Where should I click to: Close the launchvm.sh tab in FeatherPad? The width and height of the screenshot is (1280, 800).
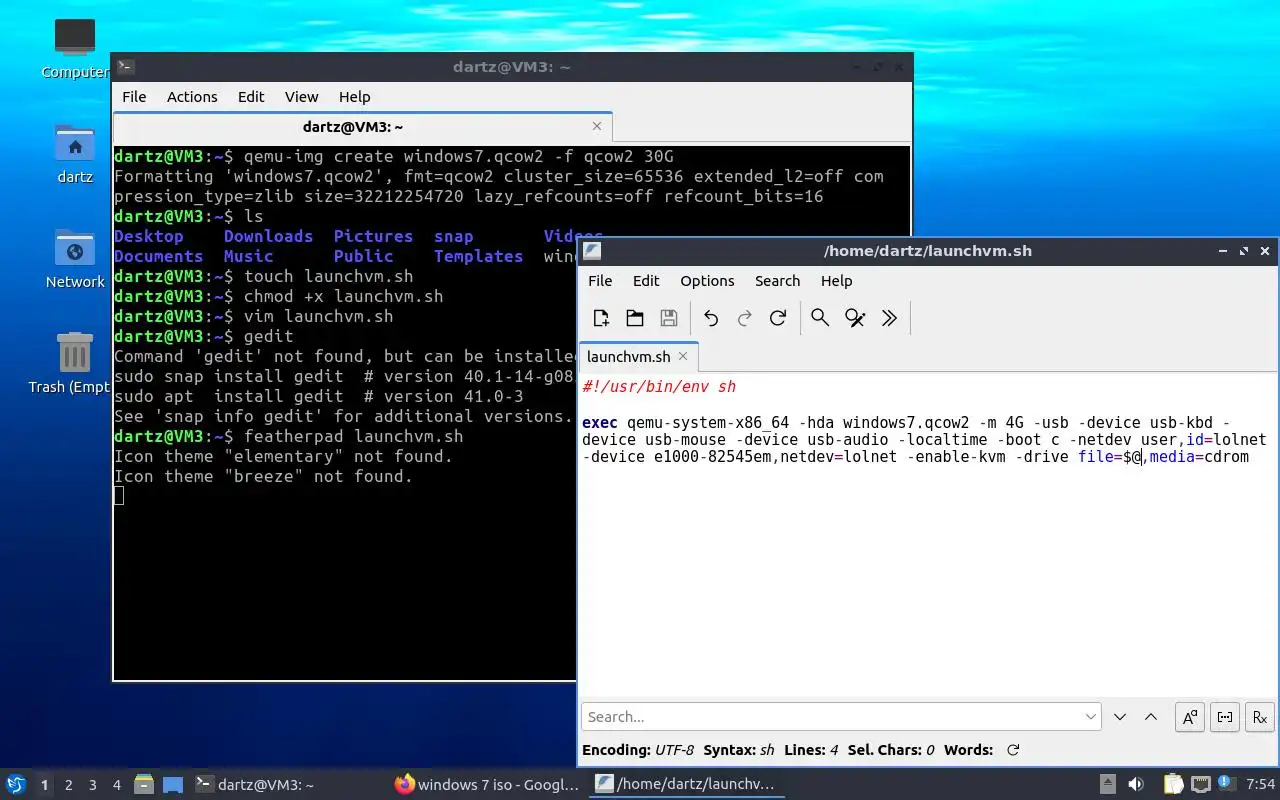[683, 356]
